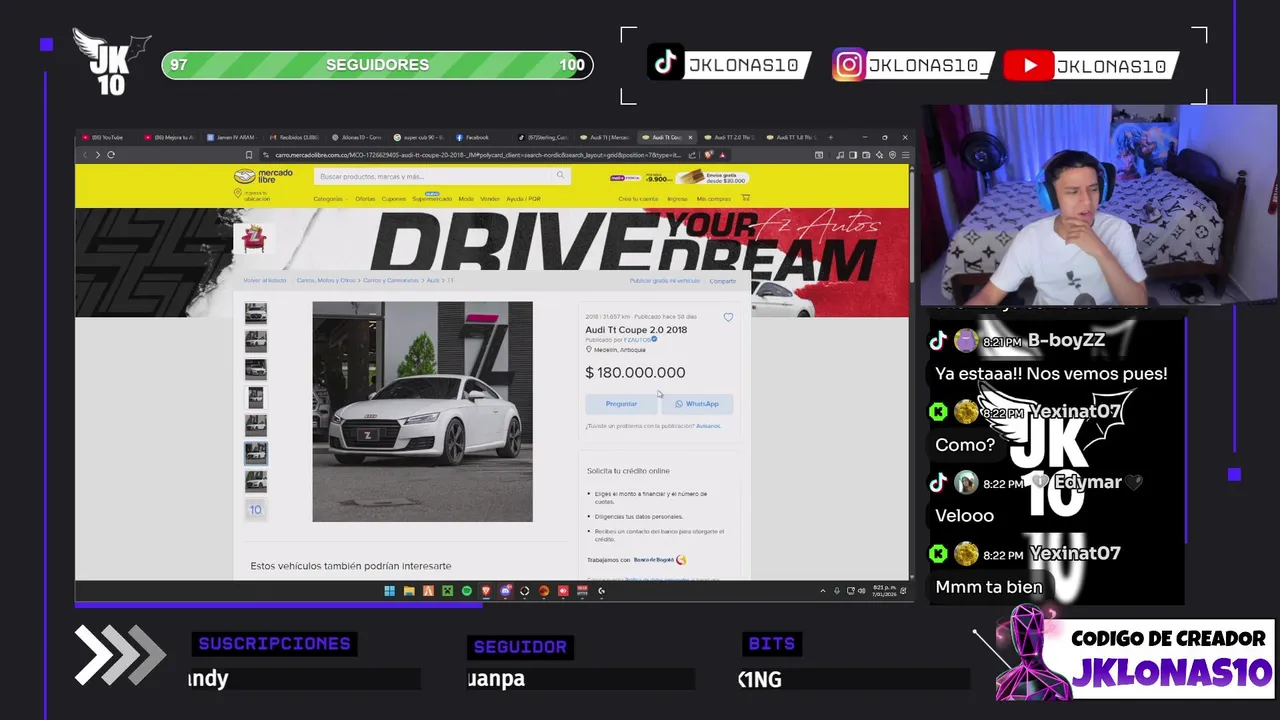This screenshot has height=720, width=1280.
Task: Click the Crea tu cuenta link
Action: pos(638,199)
